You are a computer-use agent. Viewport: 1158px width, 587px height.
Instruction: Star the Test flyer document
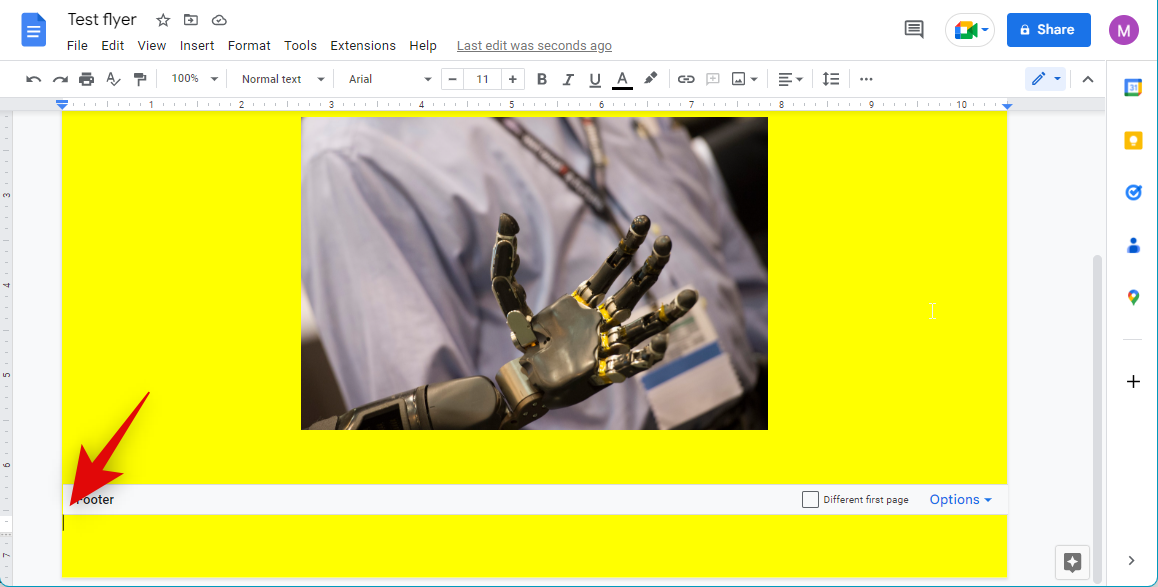[163, 20]
